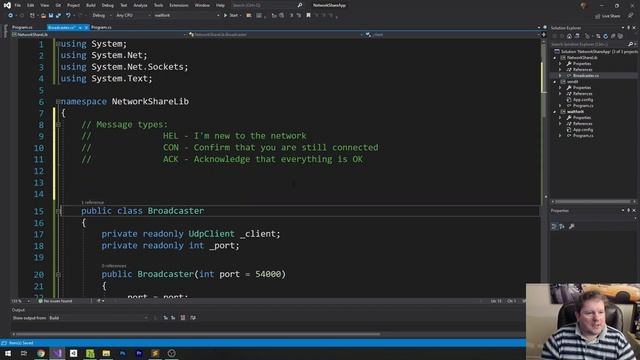
Task: Click the Solution Explorer Home icon
Action: (x=569, y=36)
